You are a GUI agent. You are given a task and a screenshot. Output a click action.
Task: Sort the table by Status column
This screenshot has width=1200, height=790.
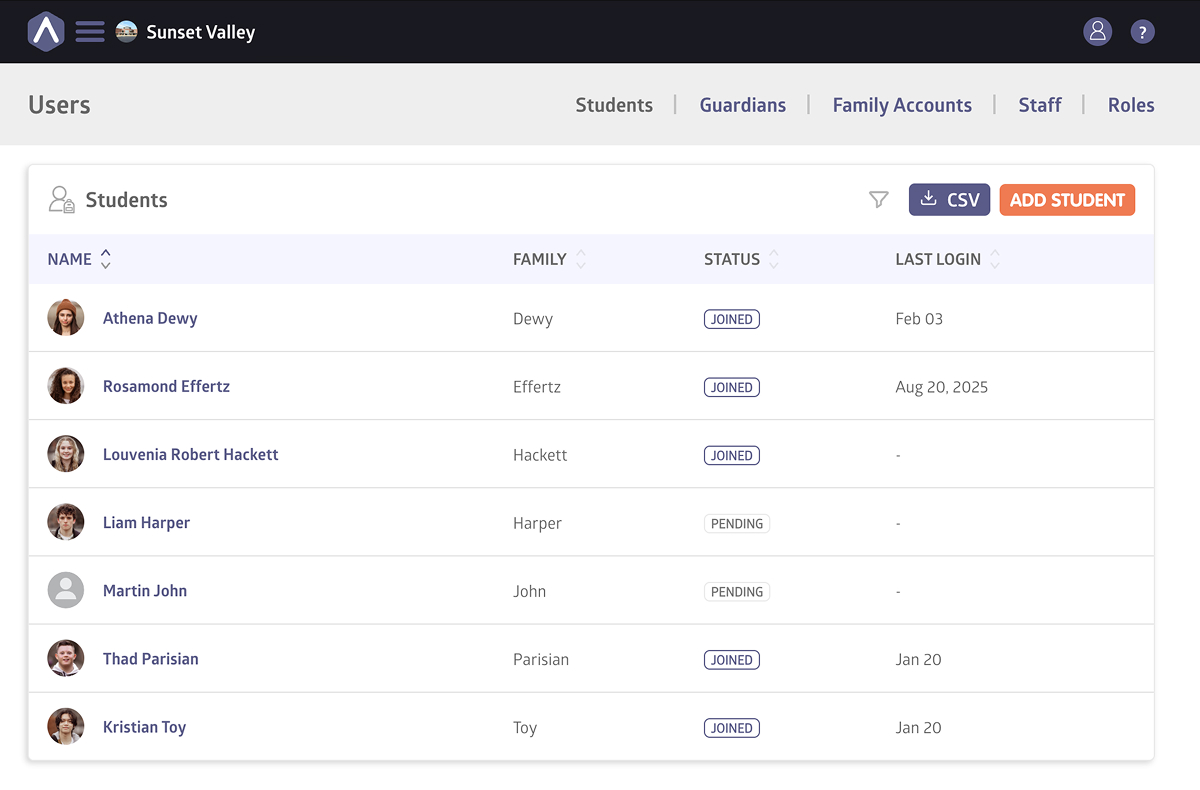pyautogui.click(x=773, y=259)
